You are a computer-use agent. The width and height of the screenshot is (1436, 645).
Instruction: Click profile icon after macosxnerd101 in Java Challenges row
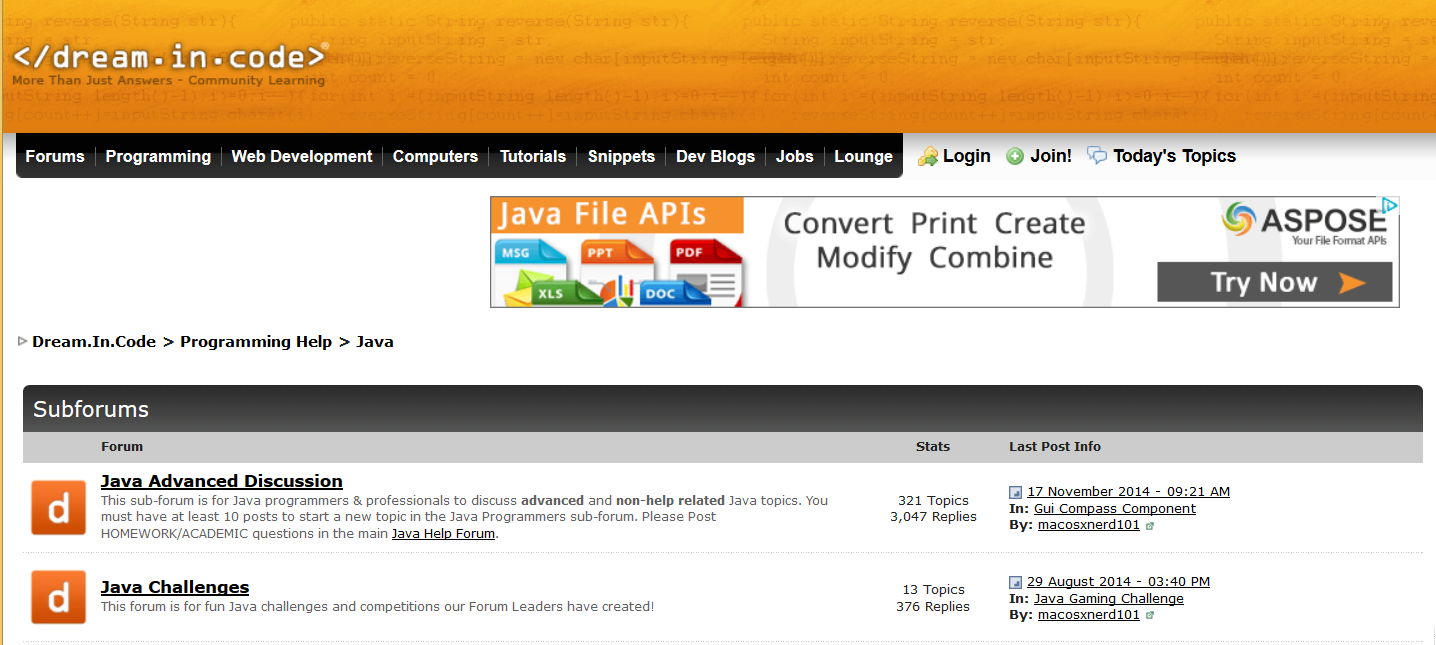[1150, 615]
